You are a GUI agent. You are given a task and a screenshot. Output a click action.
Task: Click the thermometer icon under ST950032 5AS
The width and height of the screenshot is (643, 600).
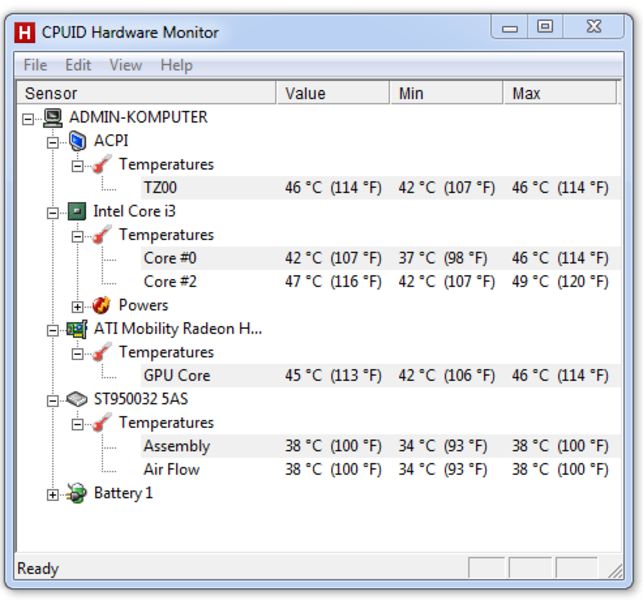pyautogui.click(x=102, y=423)
